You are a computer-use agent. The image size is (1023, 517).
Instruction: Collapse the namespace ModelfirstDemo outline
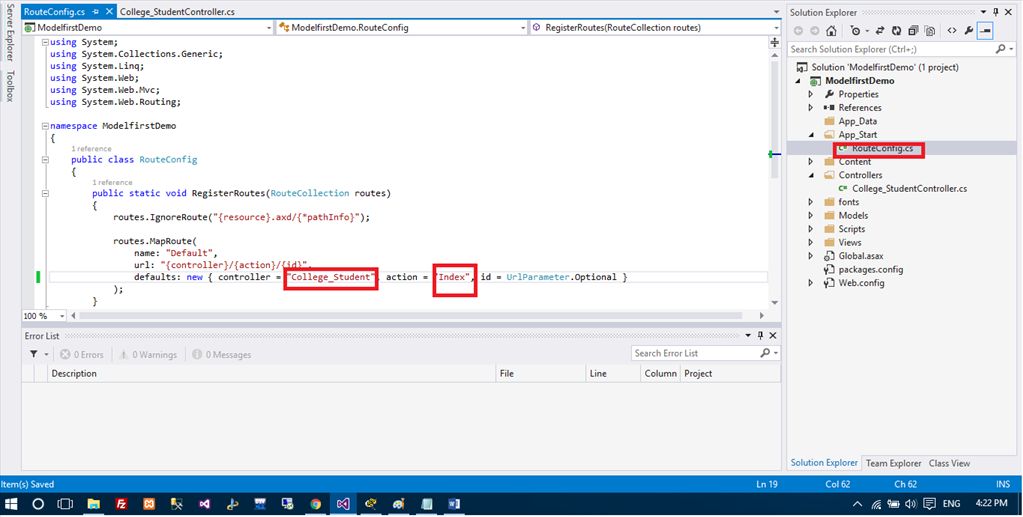tap(45, 126)
